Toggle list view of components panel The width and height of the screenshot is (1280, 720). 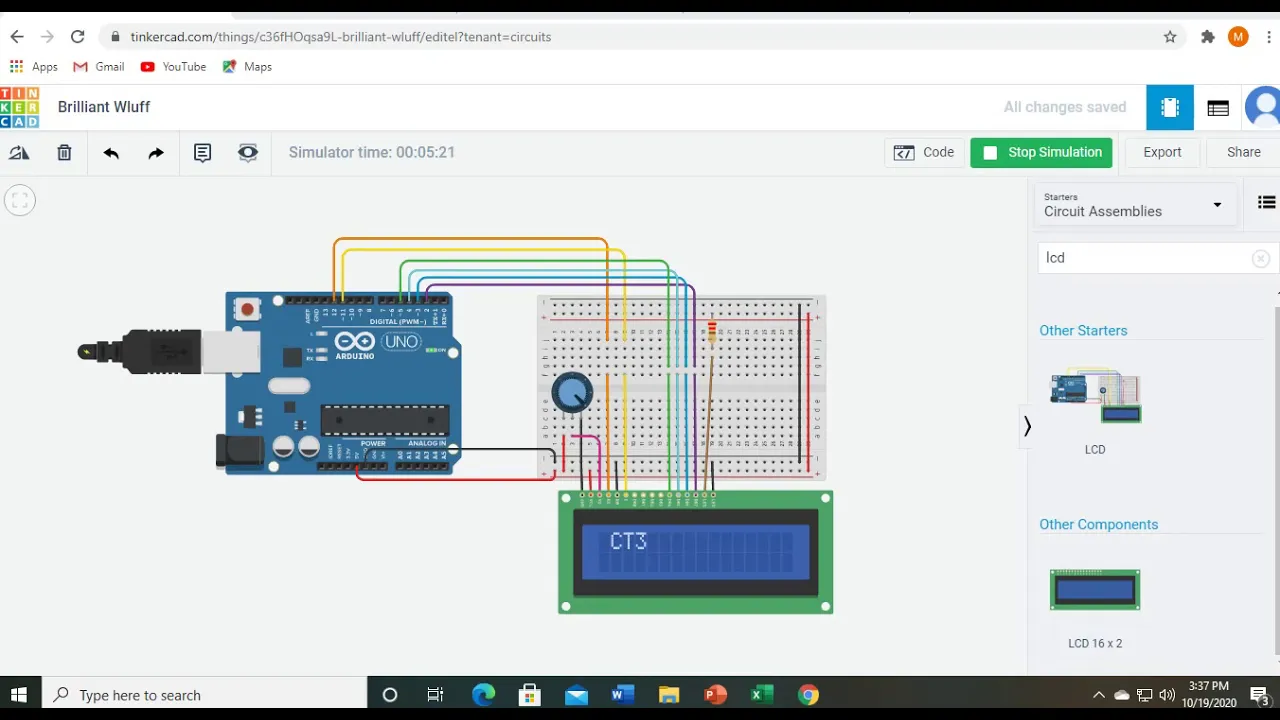[1266, 203]
